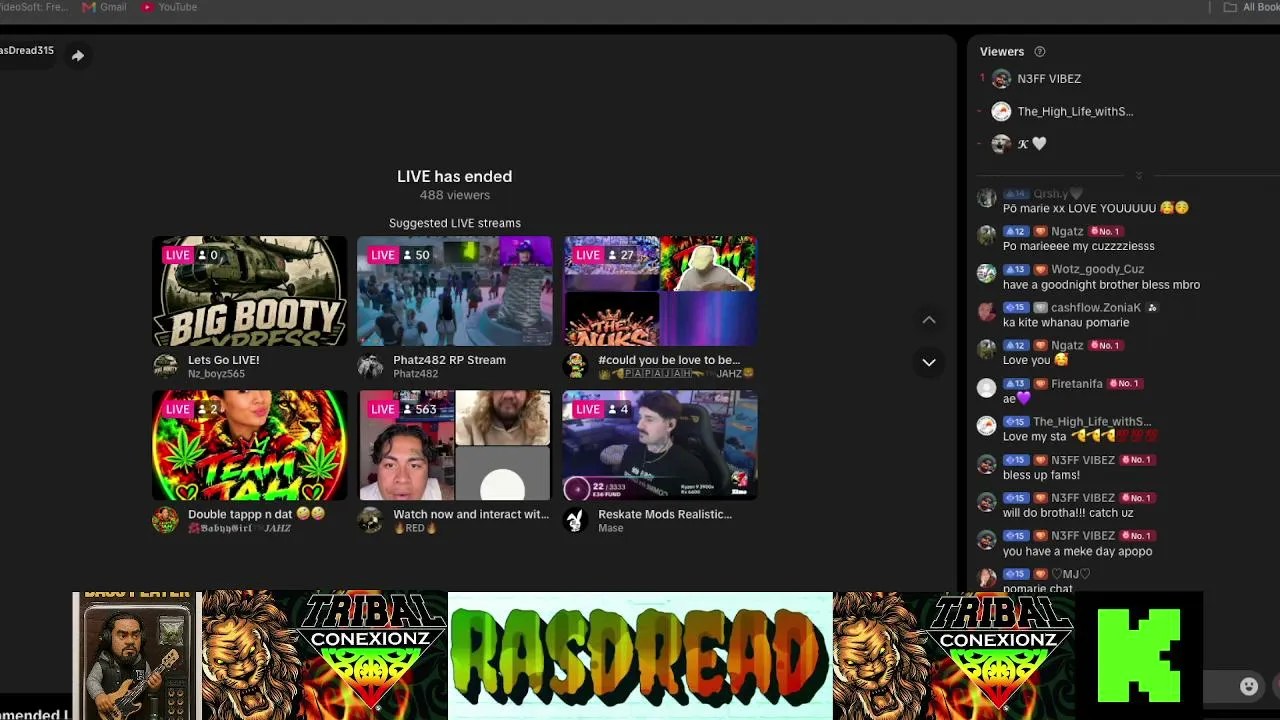1280x720 pixels.
Task: Open the Big Booty Express LIVE thumbnail
Action: [250, 291]
